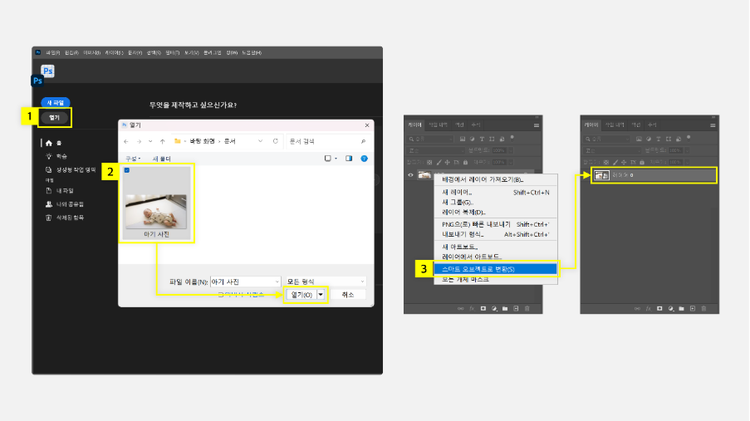The image size is (750, 421).
Task: Expand the 파일 이름 combo box
Action: click(276, 282)
